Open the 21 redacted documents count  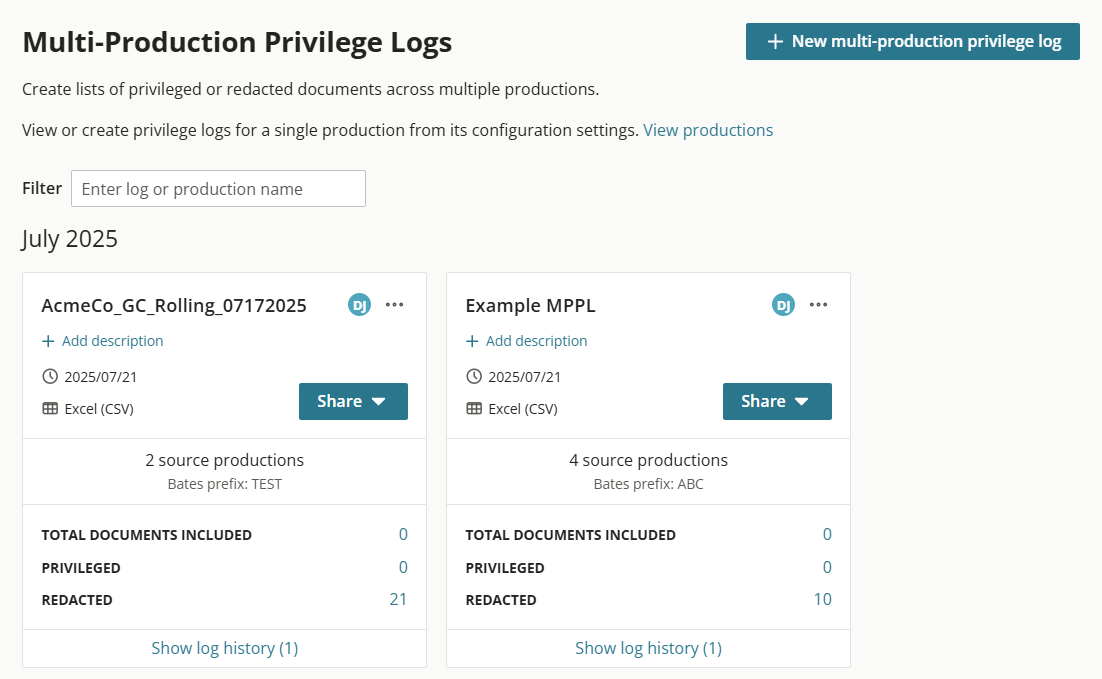[x=398, y=600]
